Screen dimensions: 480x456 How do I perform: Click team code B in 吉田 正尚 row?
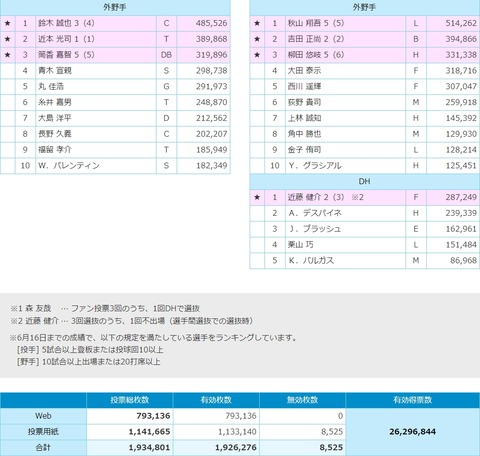[x=416, y=39]
